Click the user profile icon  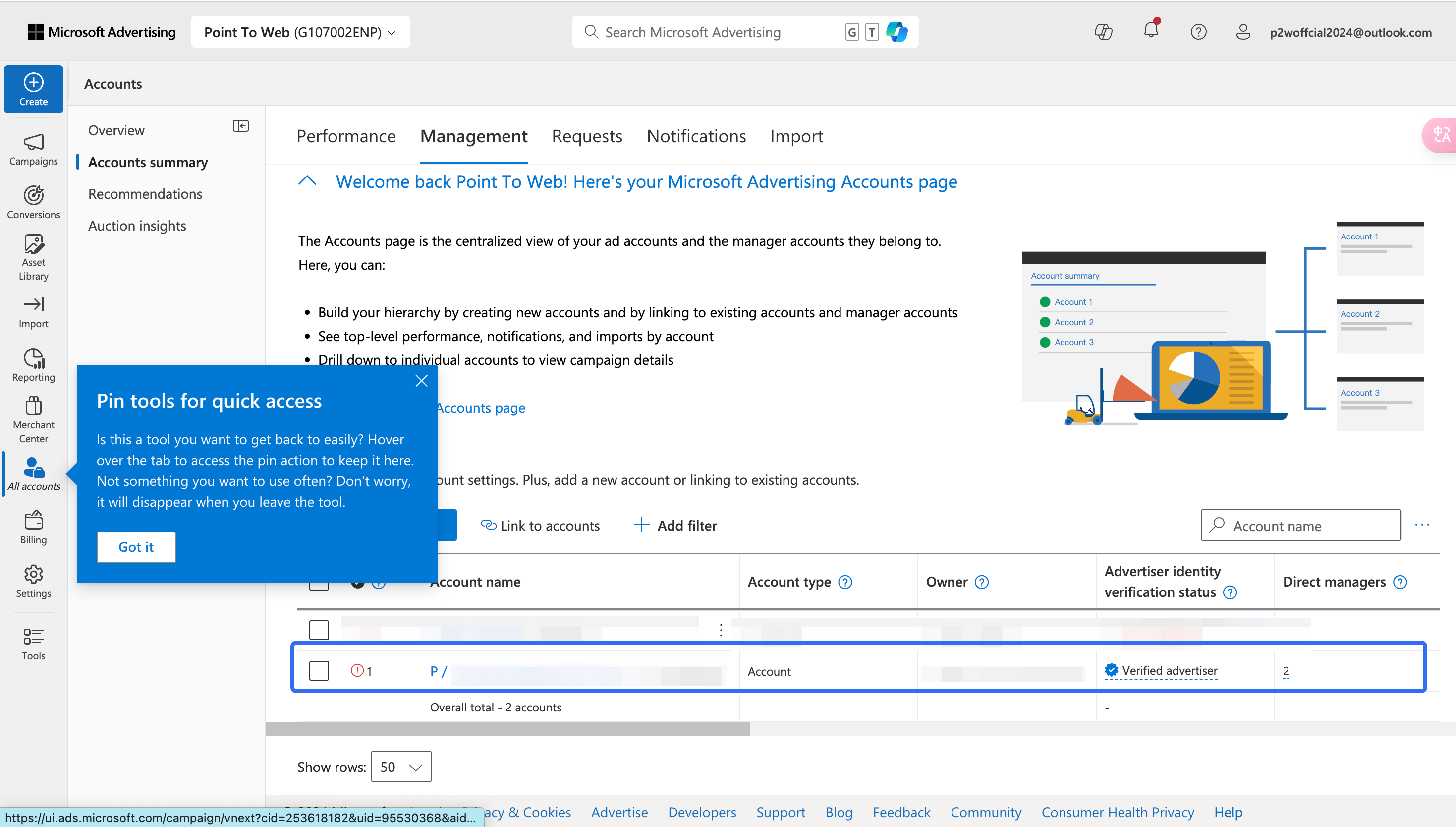(x=1243, y=32)
